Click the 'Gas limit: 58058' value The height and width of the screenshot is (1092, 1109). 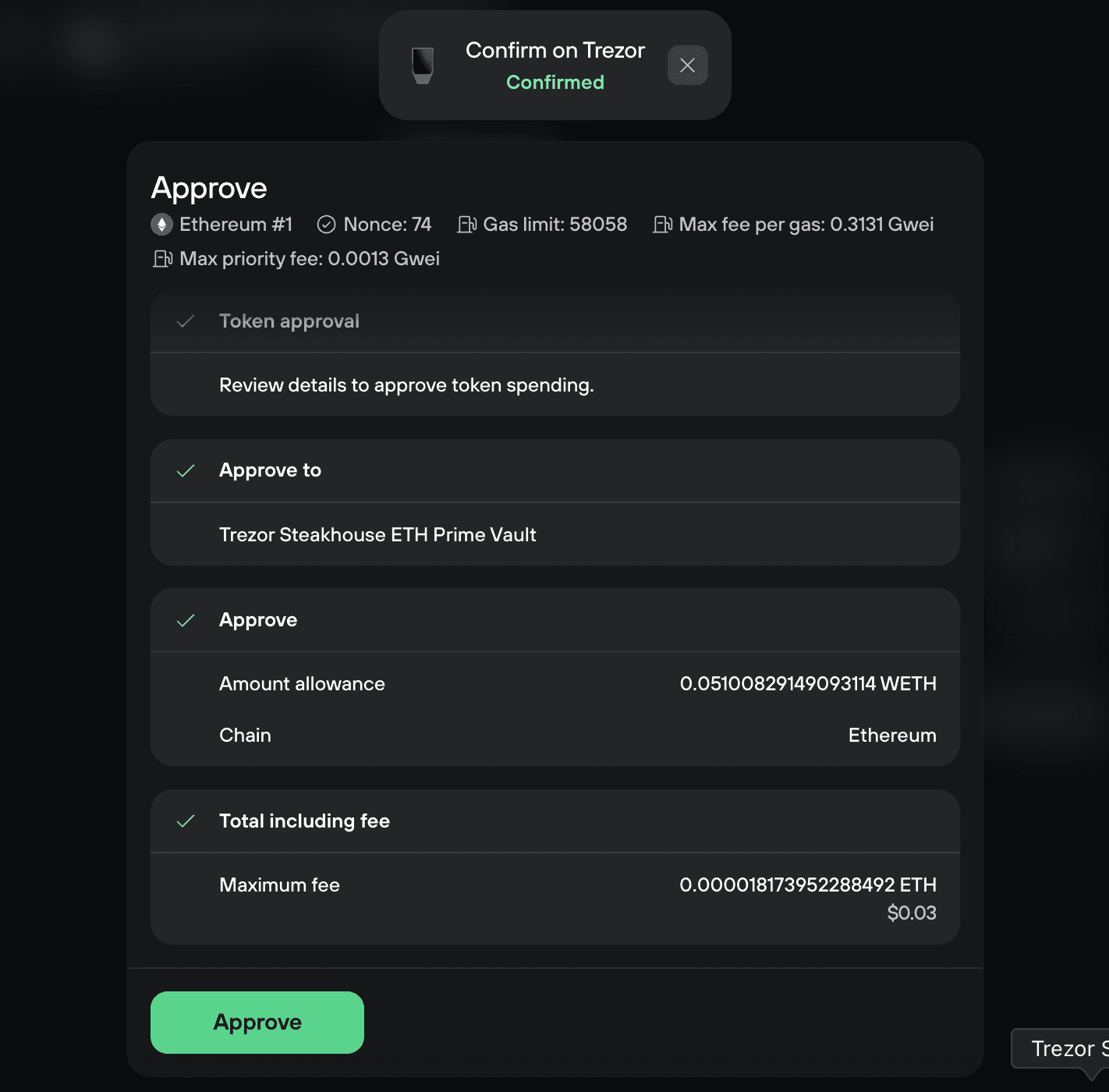[x=554, y=225]
